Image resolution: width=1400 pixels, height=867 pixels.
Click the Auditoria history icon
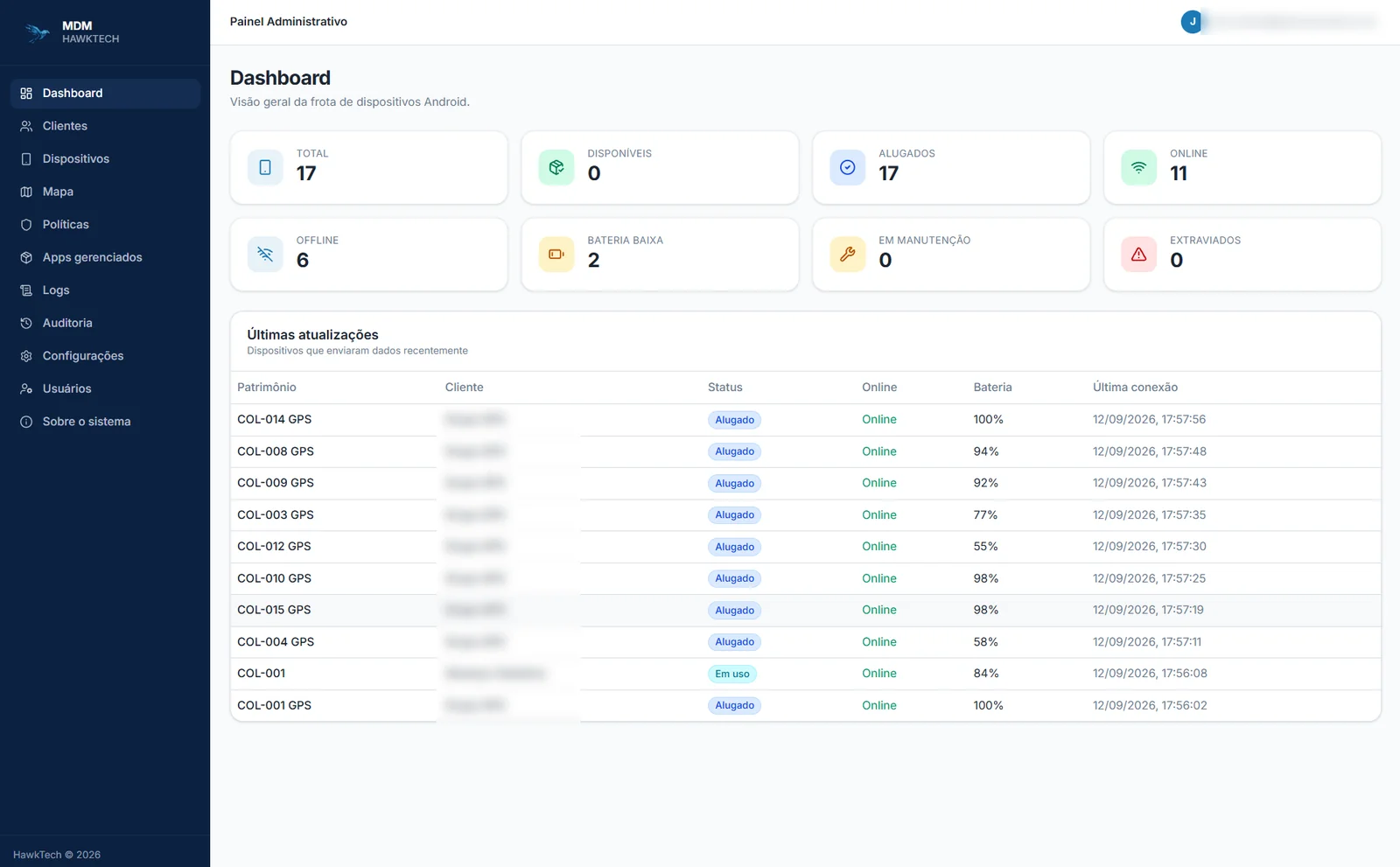coord(26,323)
